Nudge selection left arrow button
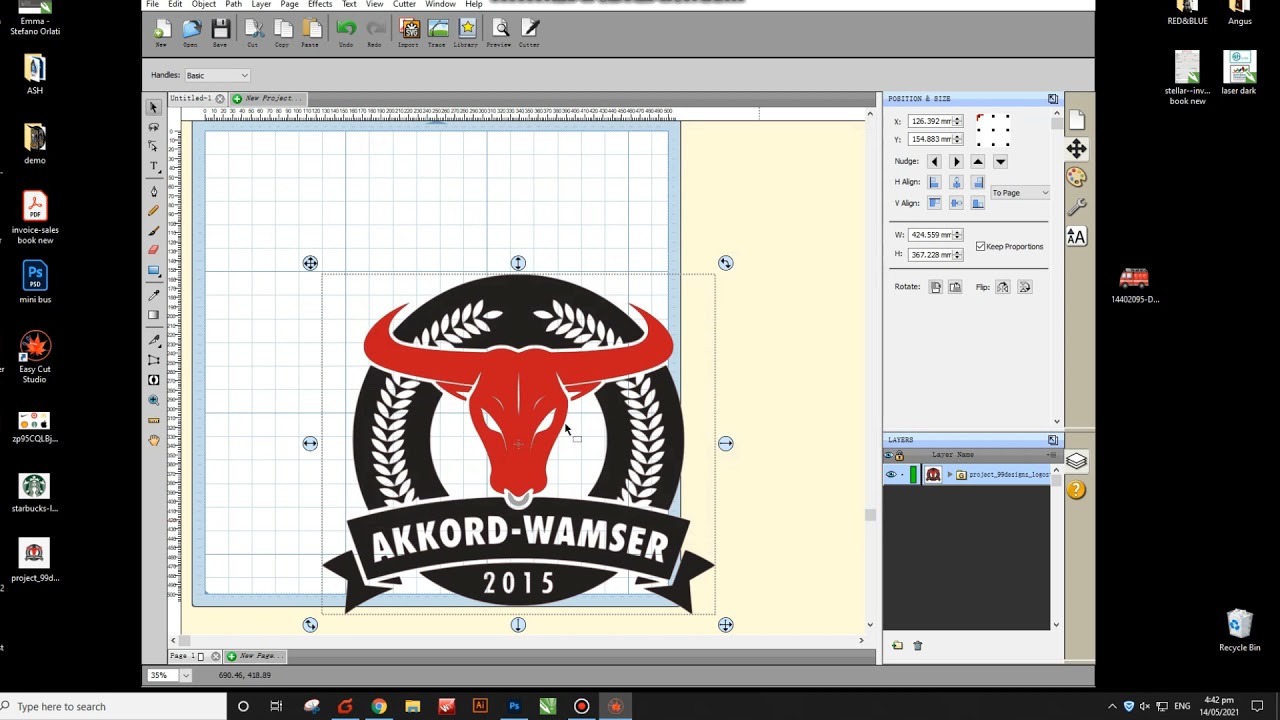The image size is (1280, 720). (x=934, y=161)
